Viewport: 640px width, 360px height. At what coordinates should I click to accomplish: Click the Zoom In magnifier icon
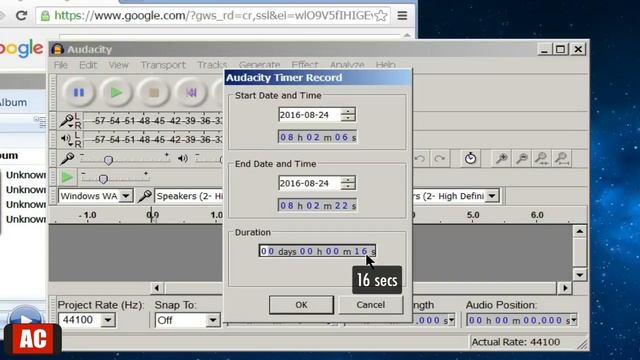pyautogui.click(x=502, y=158)
